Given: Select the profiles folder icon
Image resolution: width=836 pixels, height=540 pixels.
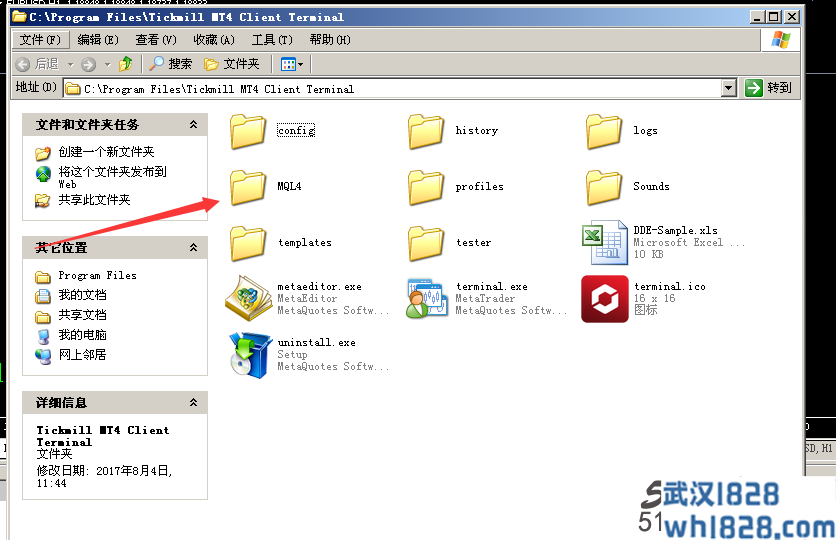Looking at the screenshot, I should pyautogui.click(x=426, y=187).
